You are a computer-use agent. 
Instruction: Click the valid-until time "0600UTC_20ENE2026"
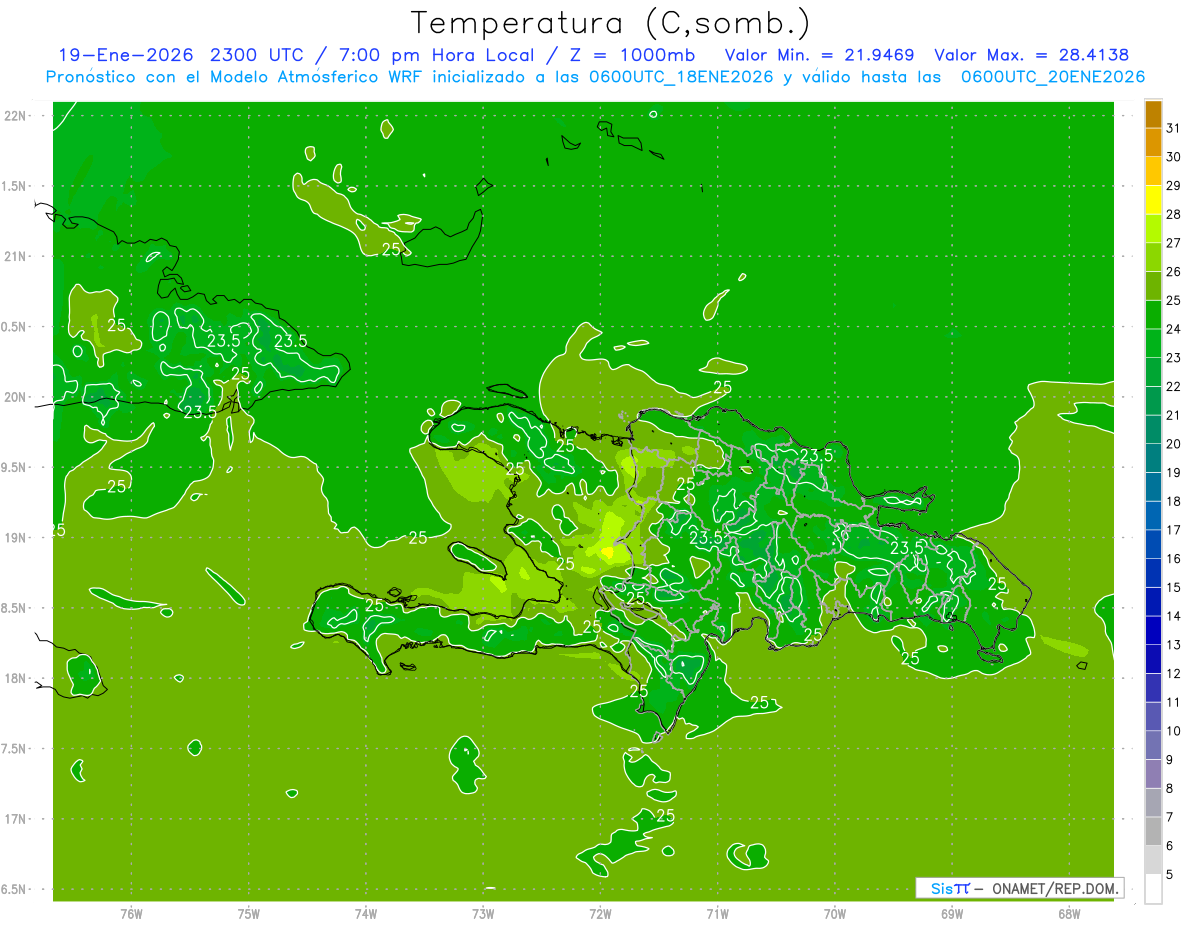1052,77
